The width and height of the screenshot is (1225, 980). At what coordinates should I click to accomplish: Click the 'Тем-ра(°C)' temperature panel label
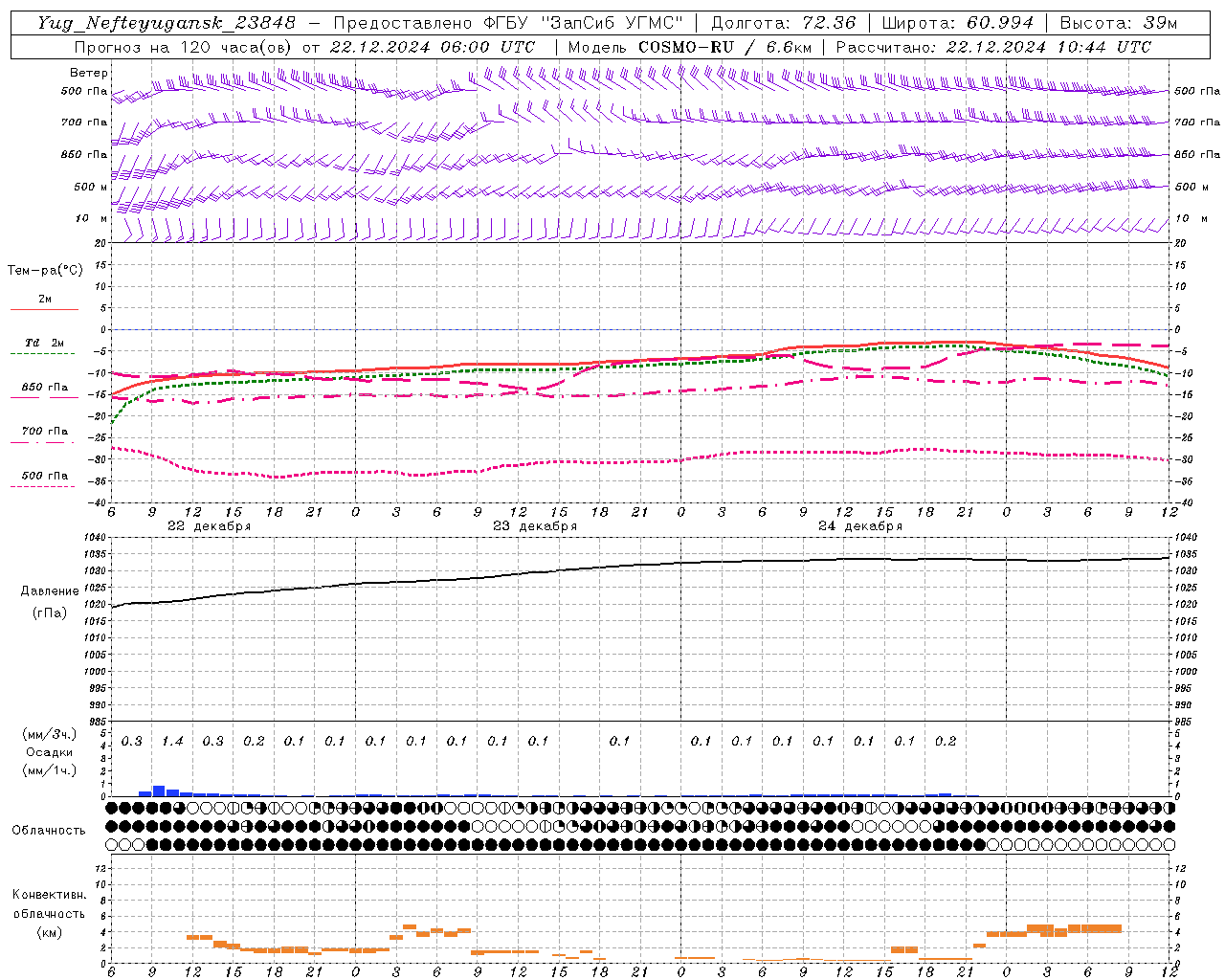tap(45, 271)
